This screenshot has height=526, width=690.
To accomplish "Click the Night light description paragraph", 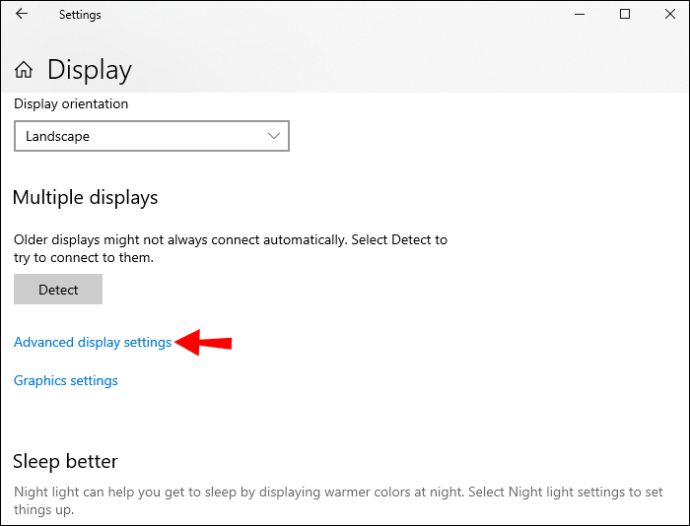I will pos(338,500).
